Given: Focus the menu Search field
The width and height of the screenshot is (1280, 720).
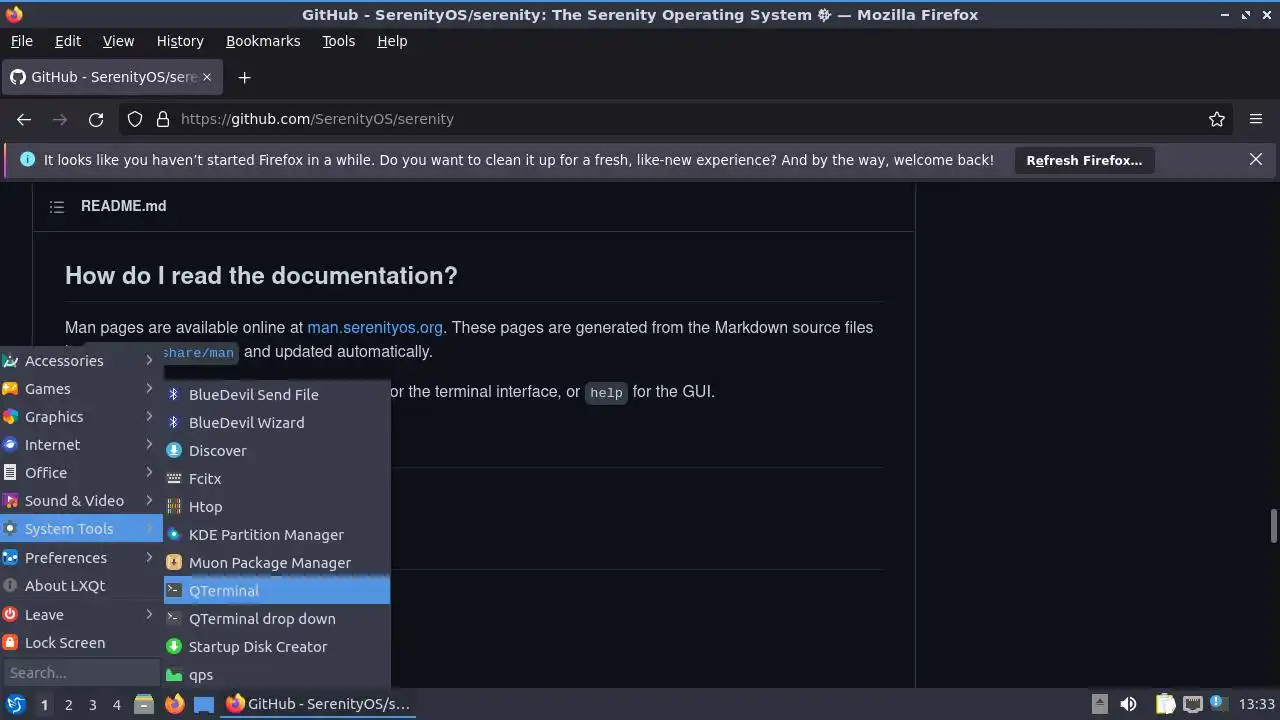Looking at the screenshot, I should coord(81,672).
